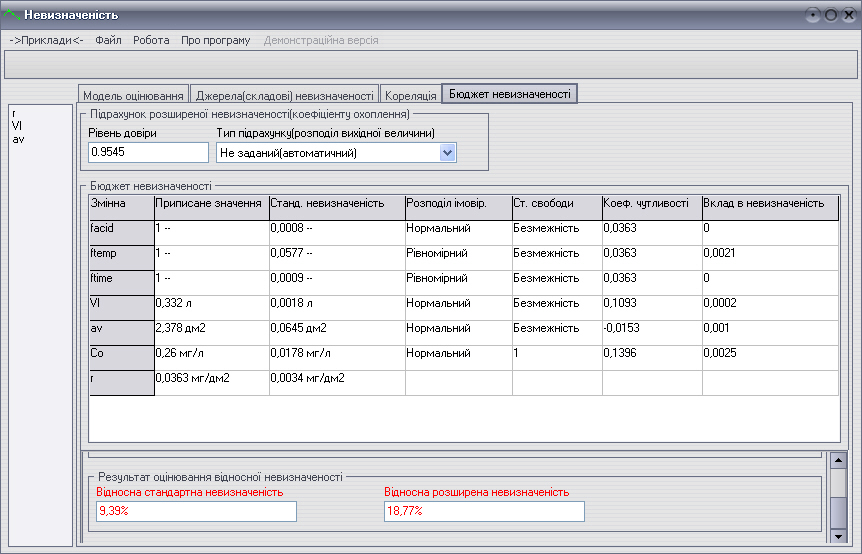Select the av row header in table
862x554 pixels.
[121, 333]
